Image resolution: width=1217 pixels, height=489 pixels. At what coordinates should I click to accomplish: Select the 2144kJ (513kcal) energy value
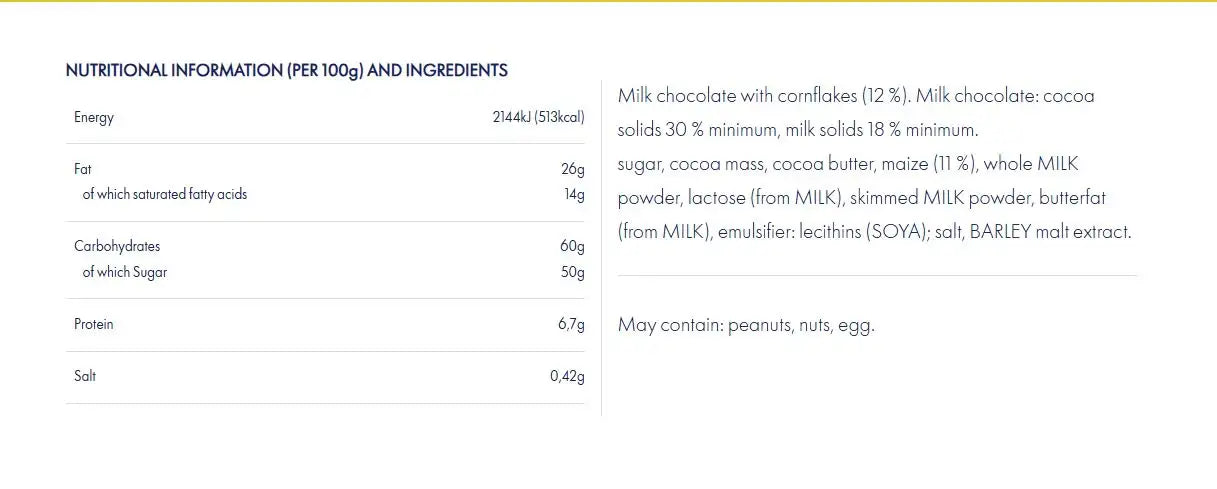pyautogui.click(x=538, y=118)
